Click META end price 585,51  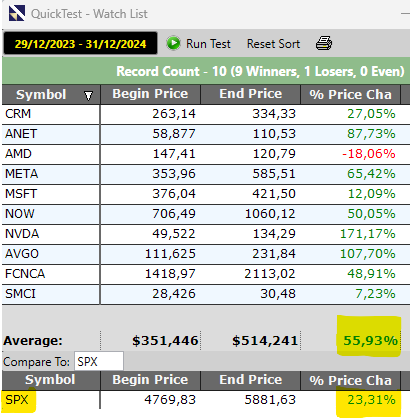click(x=274, y=174)
